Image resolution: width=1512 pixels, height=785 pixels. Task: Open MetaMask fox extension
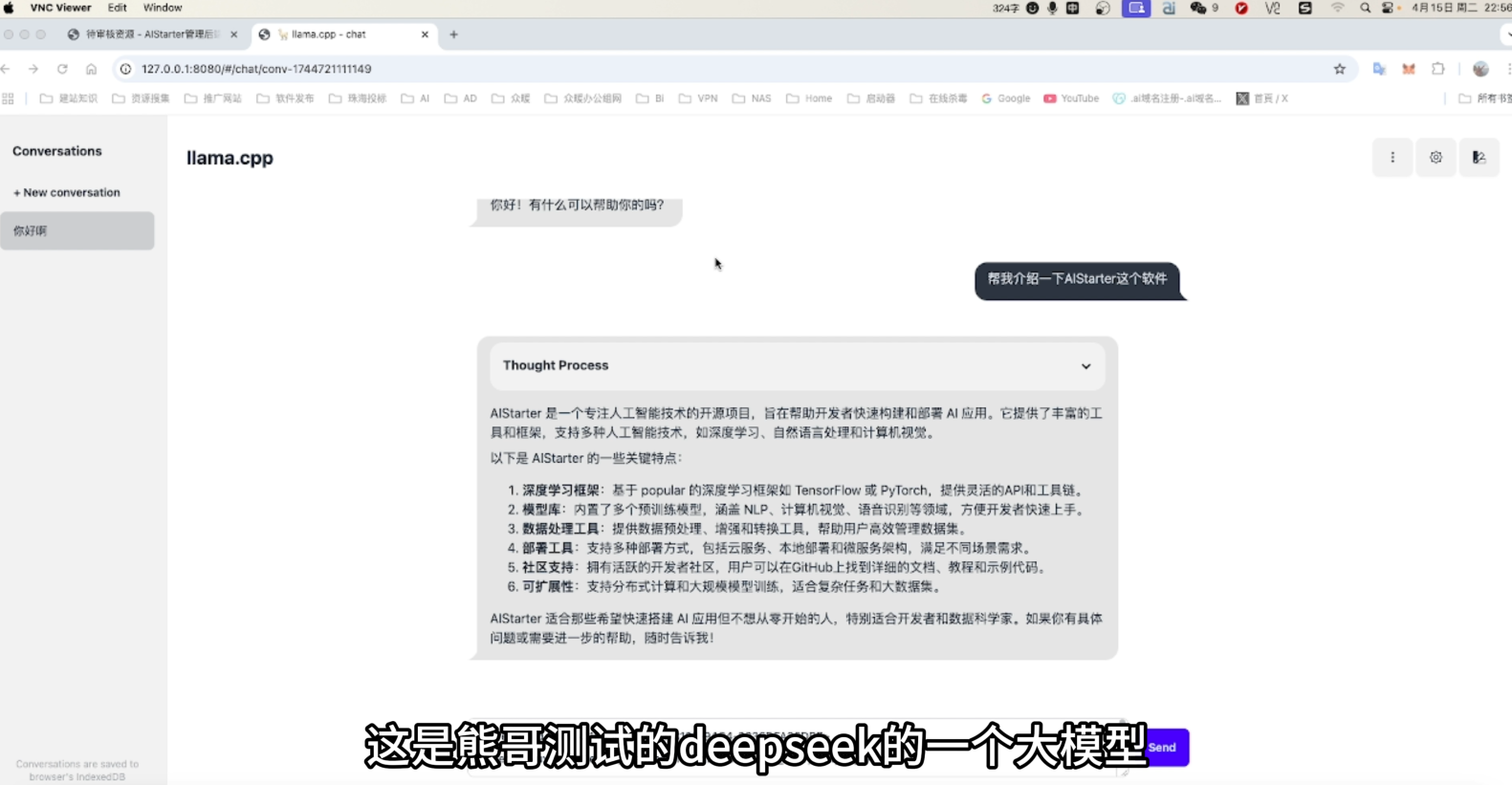[1409, 69]
